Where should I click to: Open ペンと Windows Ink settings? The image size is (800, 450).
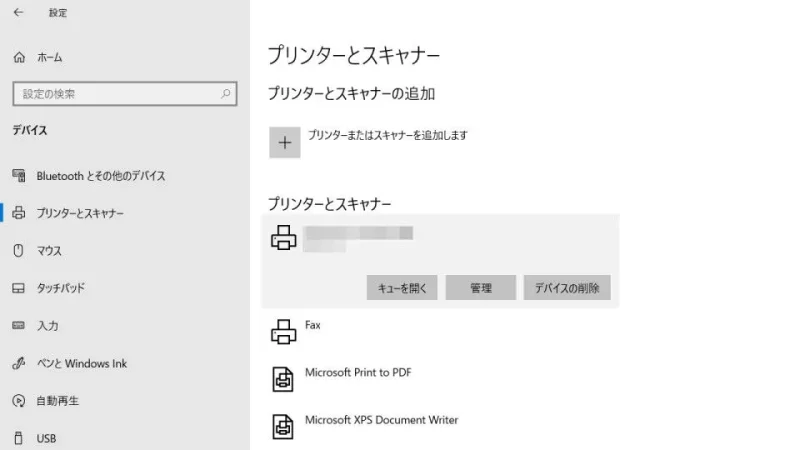click(81, 364)
